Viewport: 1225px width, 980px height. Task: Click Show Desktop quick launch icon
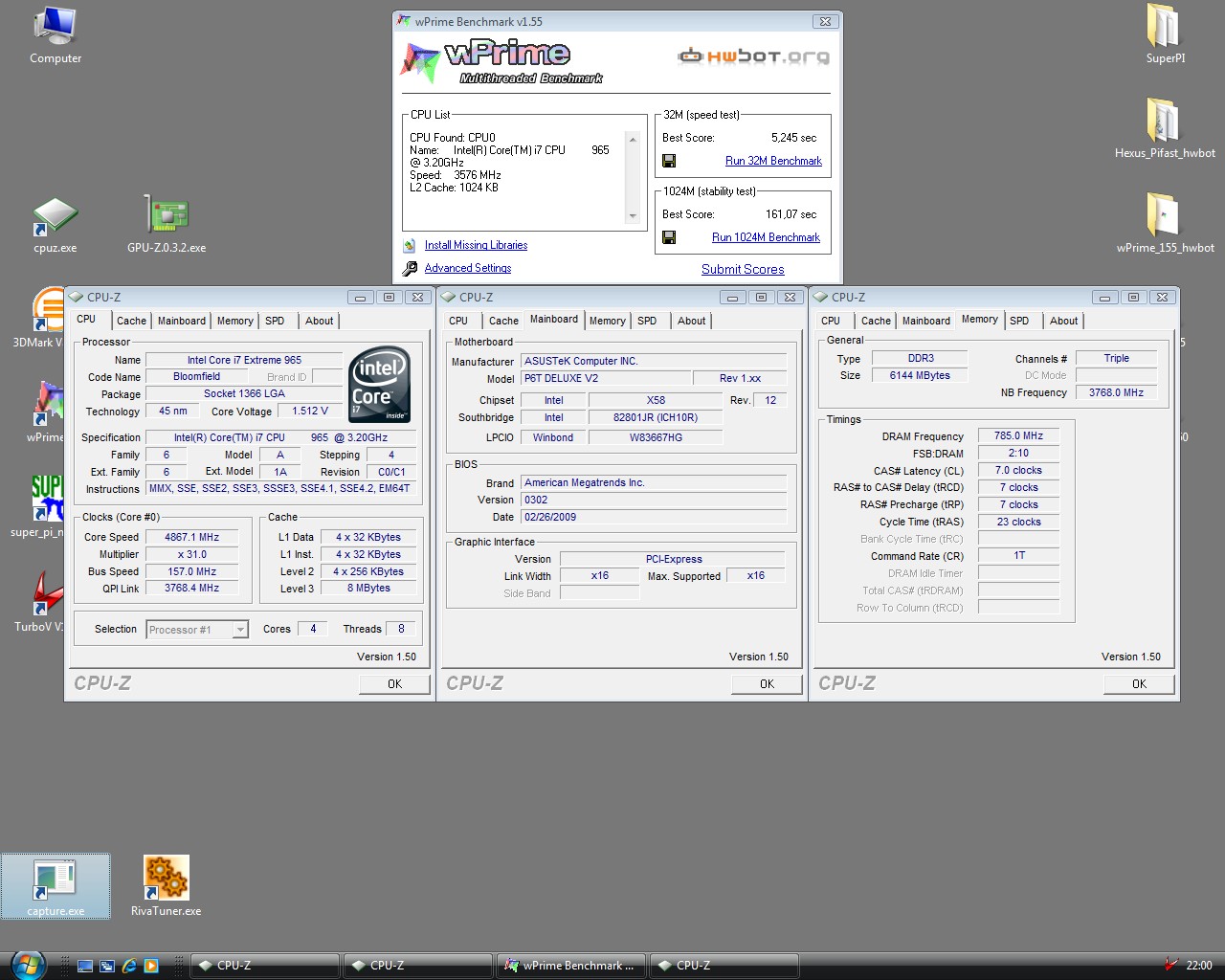[x=85, y=966]
